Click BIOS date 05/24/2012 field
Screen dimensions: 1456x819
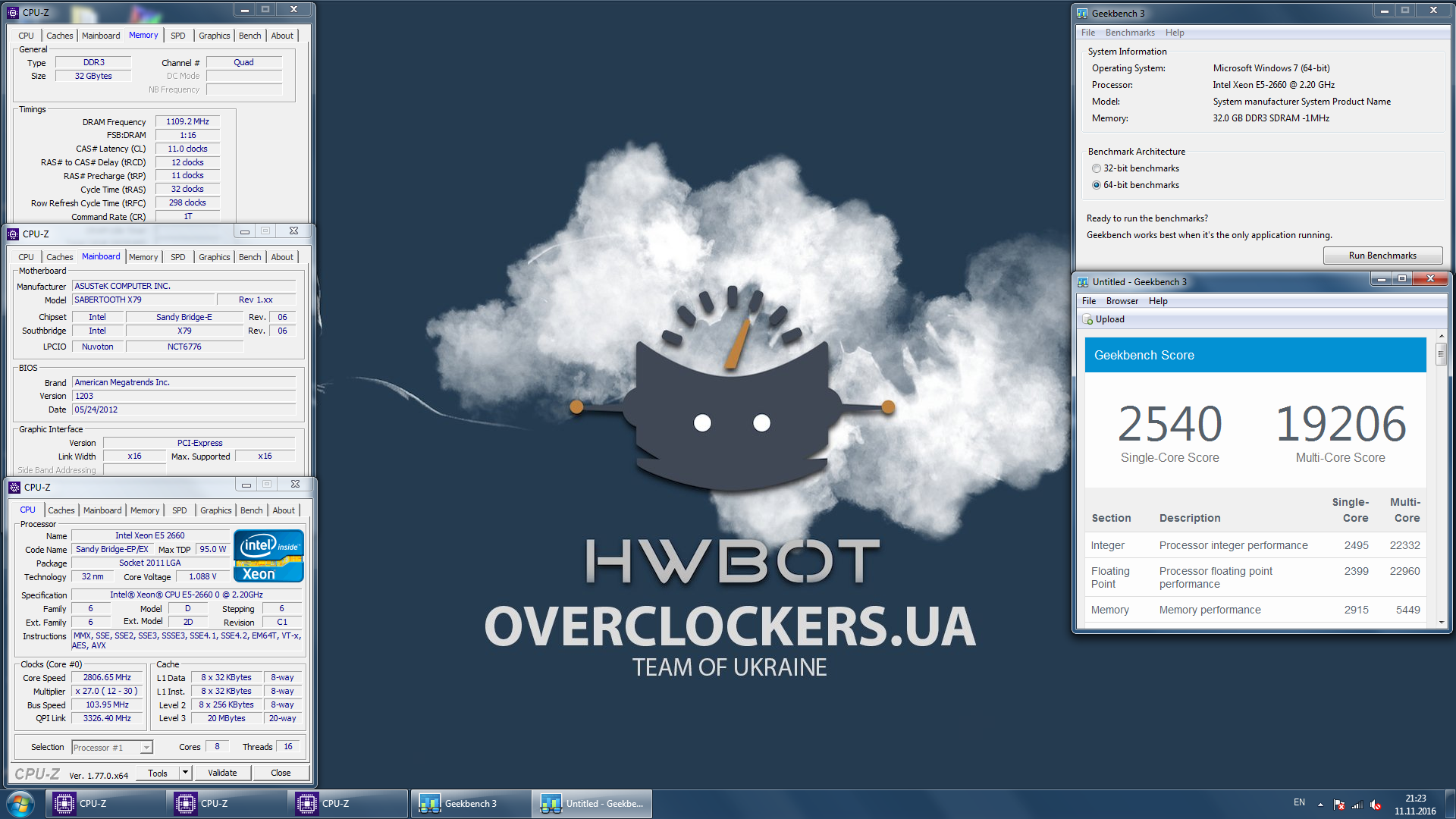click(x=184, y=409)
